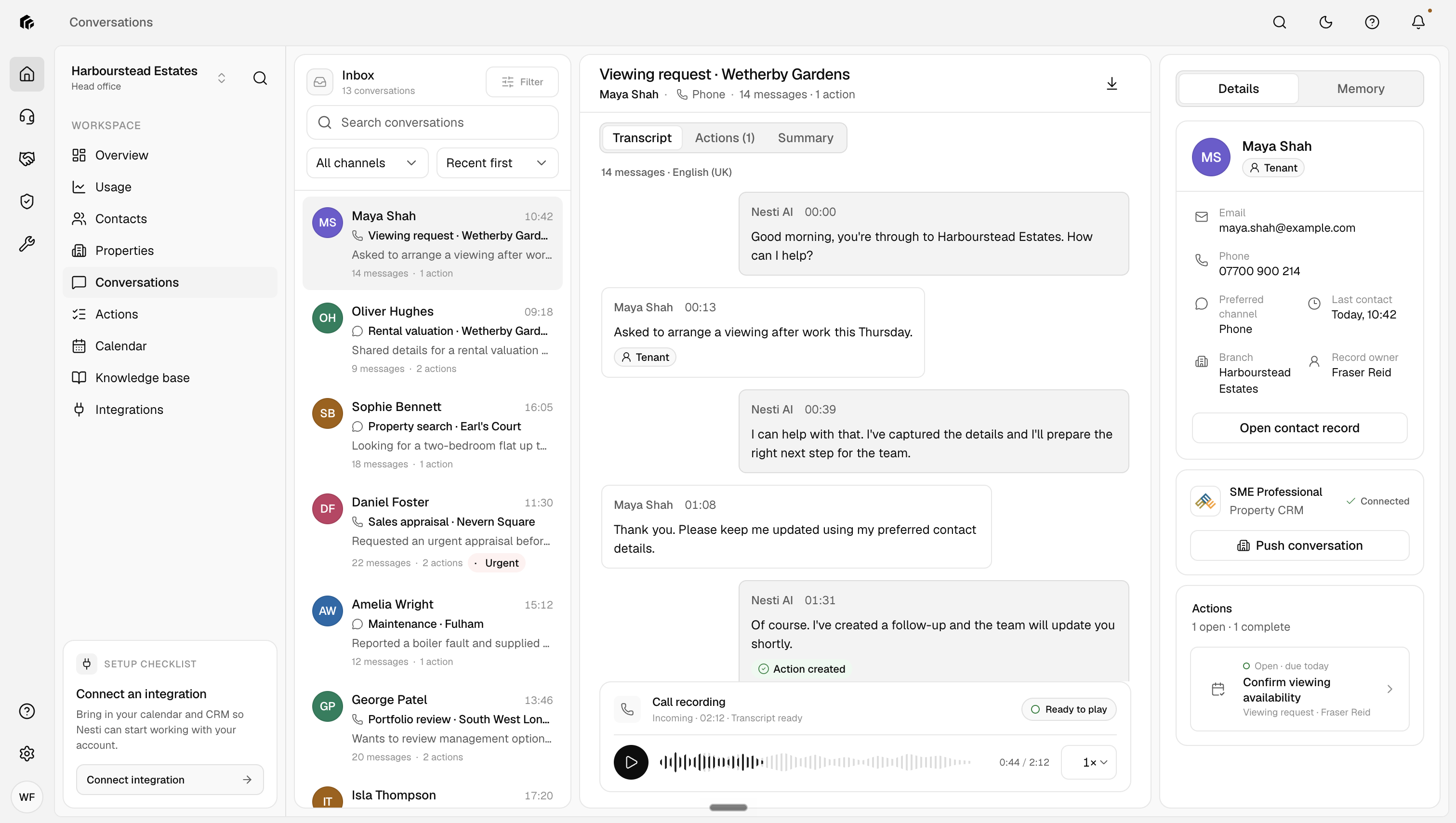The height and width of the screenshot is (823, 1456).
Task: Click the Maya Shah MS avatar in details
Action: 1211,157
